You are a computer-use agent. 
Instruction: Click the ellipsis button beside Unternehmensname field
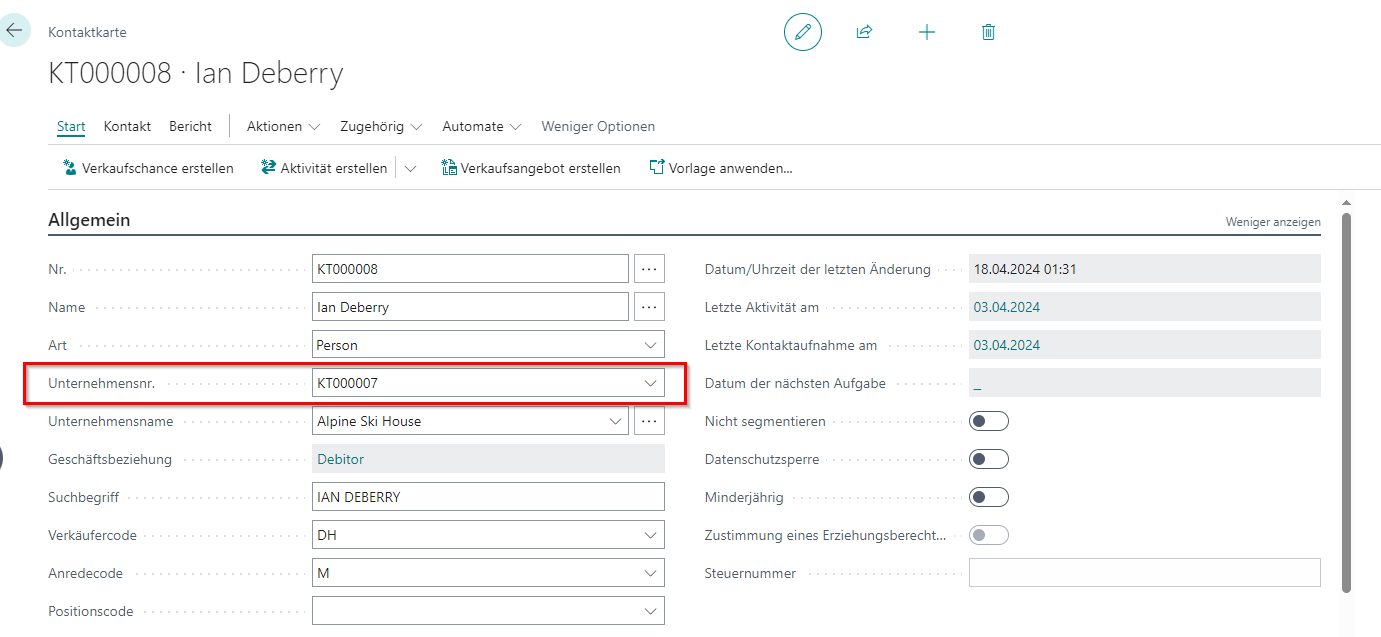[x=650, y=421]
